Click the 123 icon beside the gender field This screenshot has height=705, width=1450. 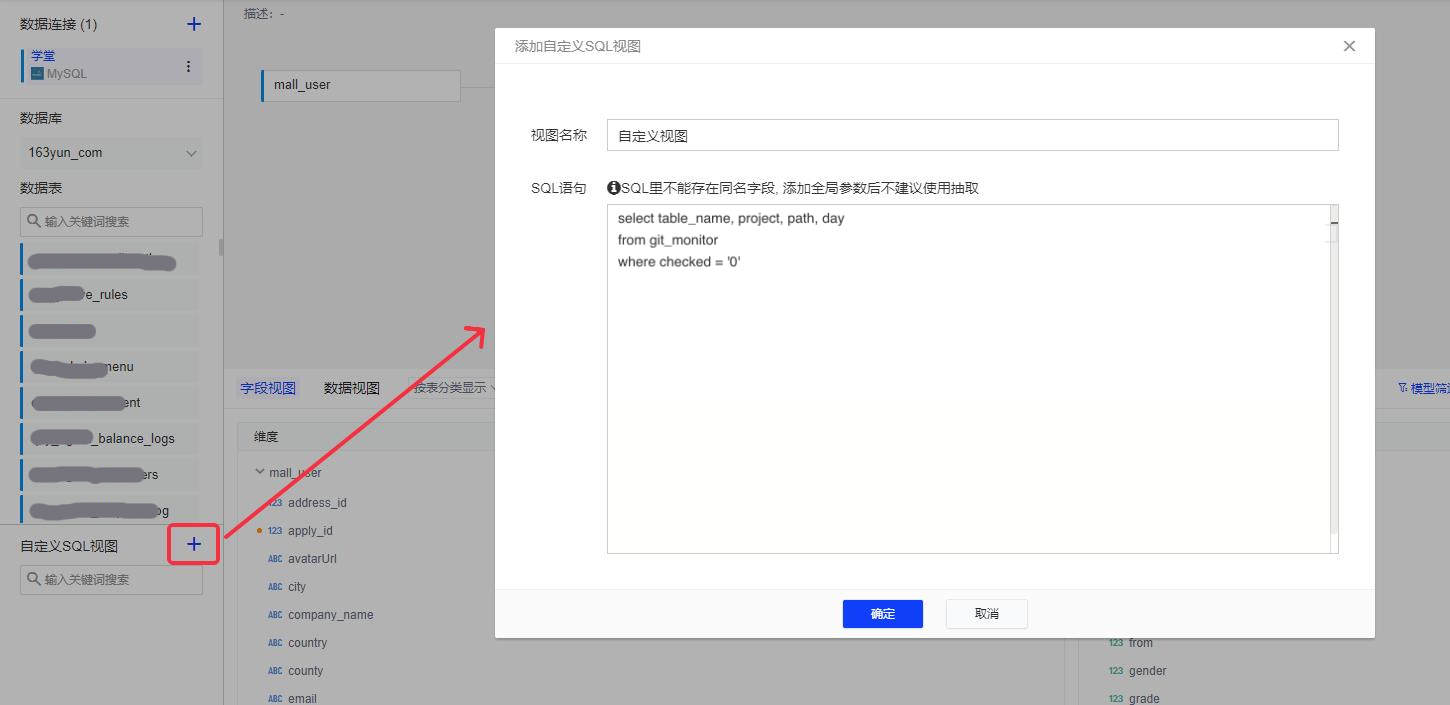click(1117, 670)
